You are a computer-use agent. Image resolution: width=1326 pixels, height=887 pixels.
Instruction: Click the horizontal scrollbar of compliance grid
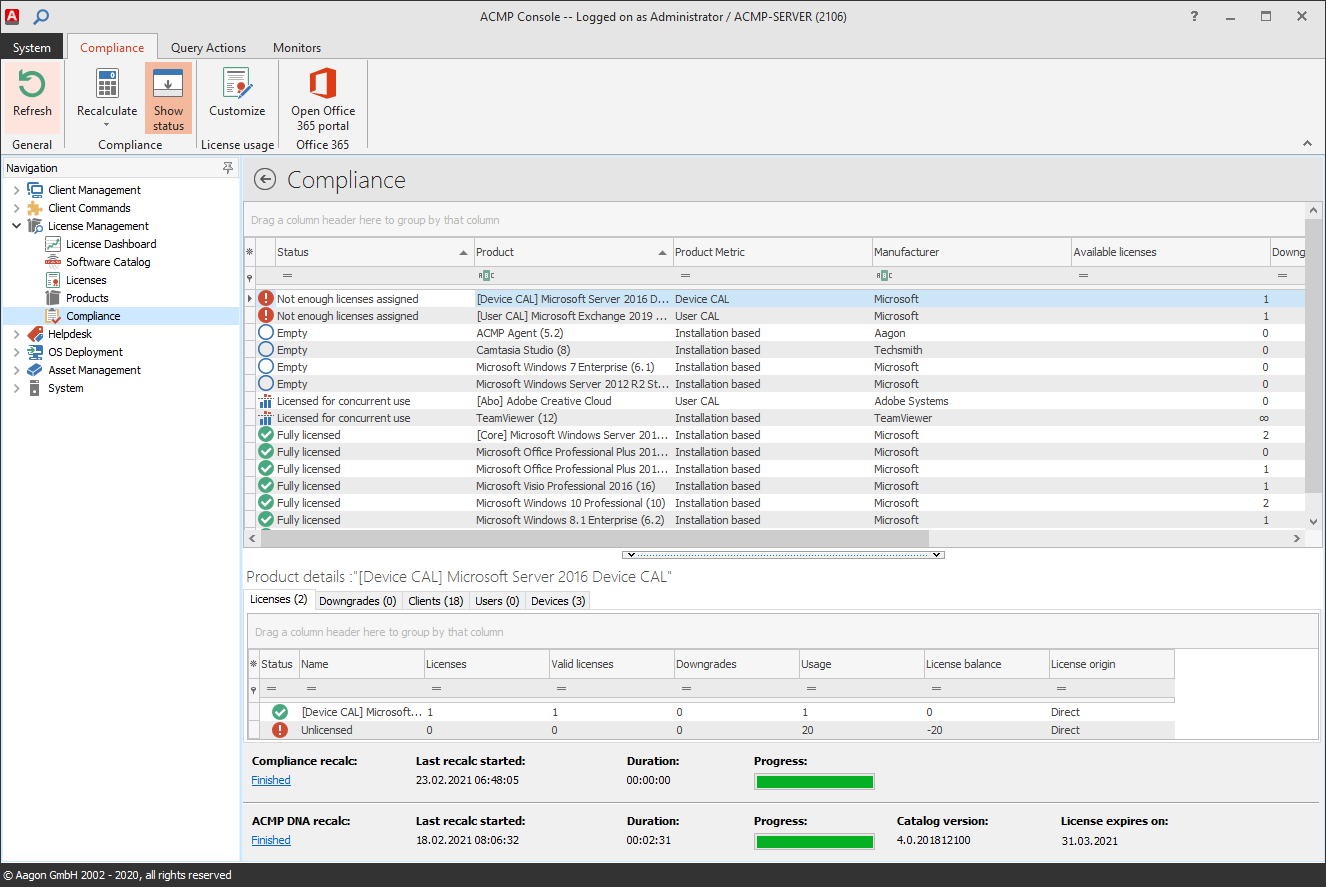(595, 538)
